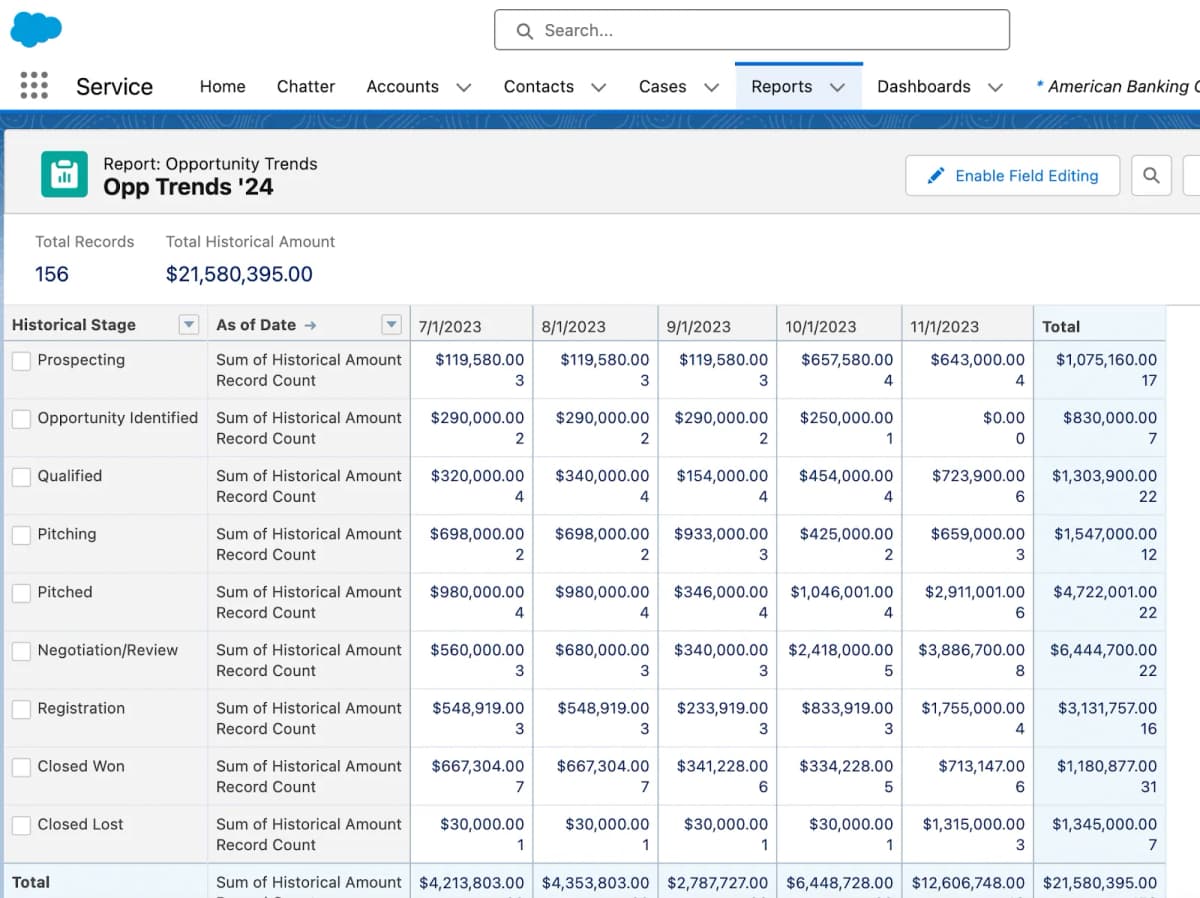
Task: Click the Opp Trends '24 report title
Action: (x=188, y=187)
